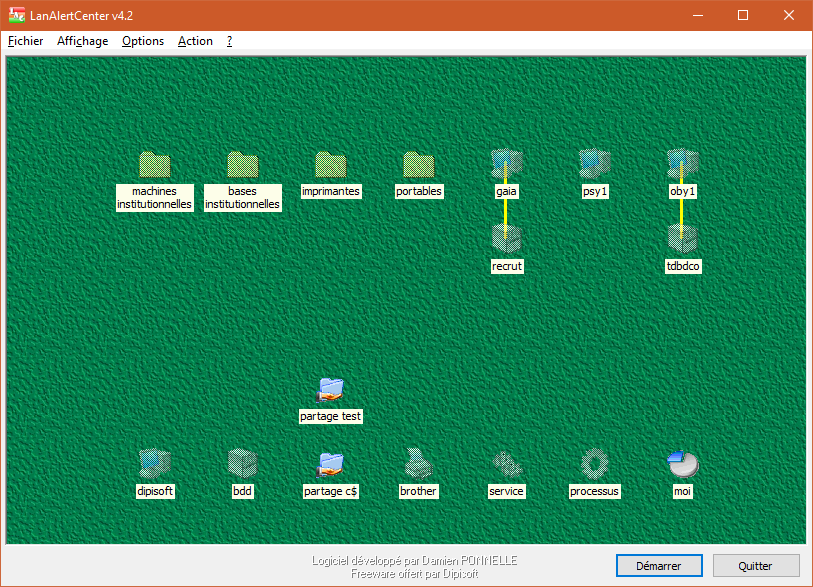Select the 'partage c$' share icon
Image resolution: width=813 pixels, height=587 pixels.
(x=330, y=464)
